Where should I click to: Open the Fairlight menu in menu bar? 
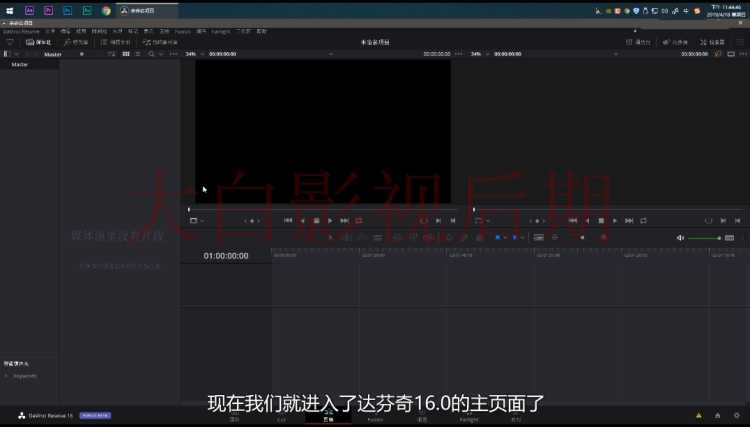pos(221,32)
